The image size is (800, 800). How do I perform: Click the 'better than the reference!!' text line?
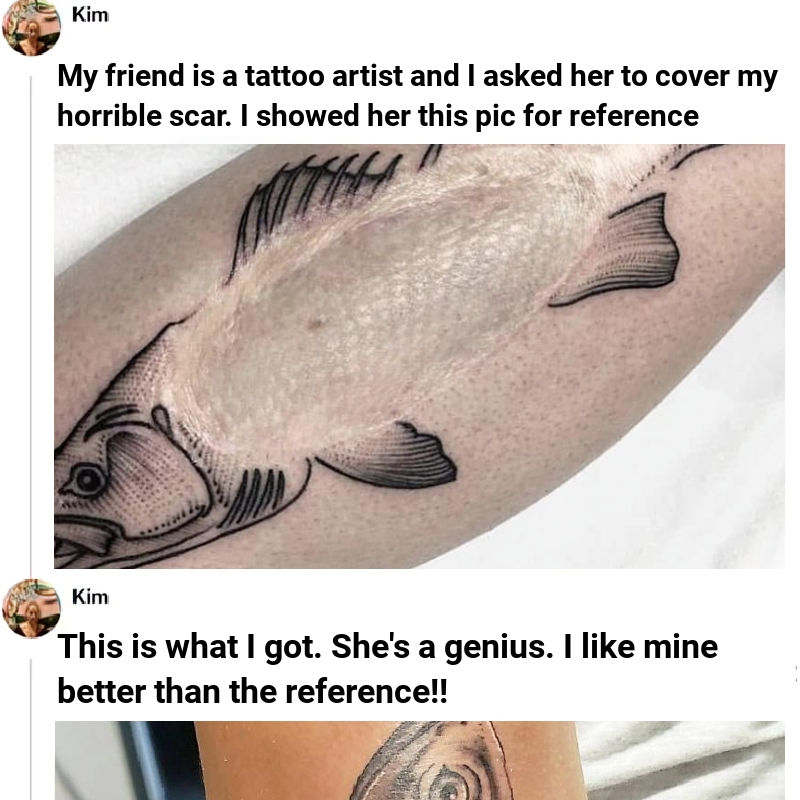(x=252, y=691)
